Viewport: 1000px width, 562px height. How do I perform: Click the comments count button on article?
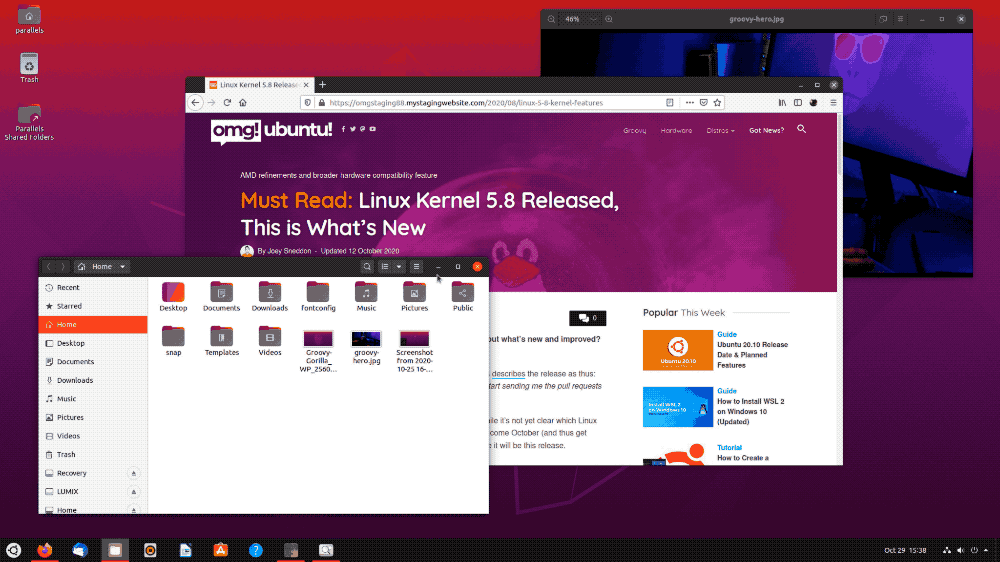(587, 318)
